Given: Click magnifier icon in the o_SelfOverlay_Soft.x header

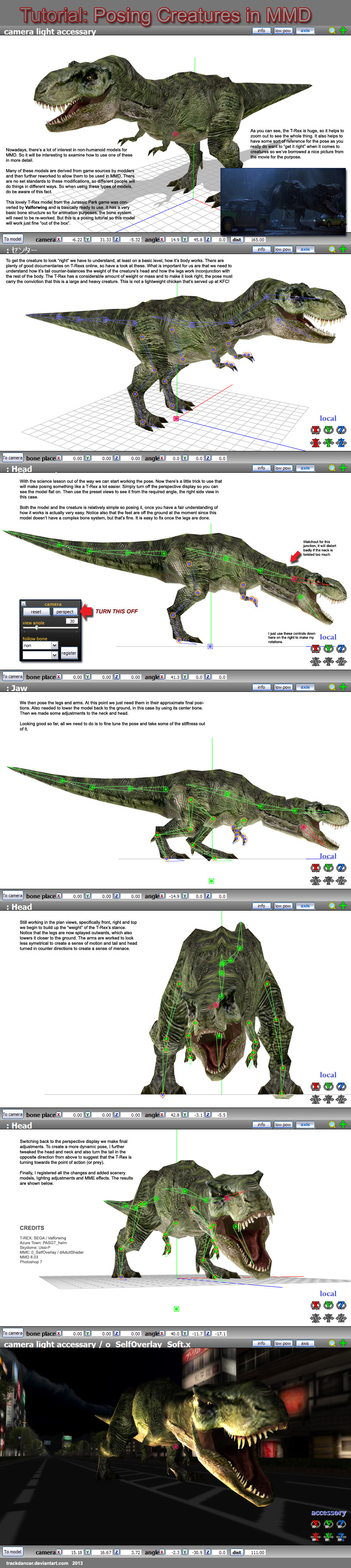Looking at the screenshot, I should point(332,1343).
